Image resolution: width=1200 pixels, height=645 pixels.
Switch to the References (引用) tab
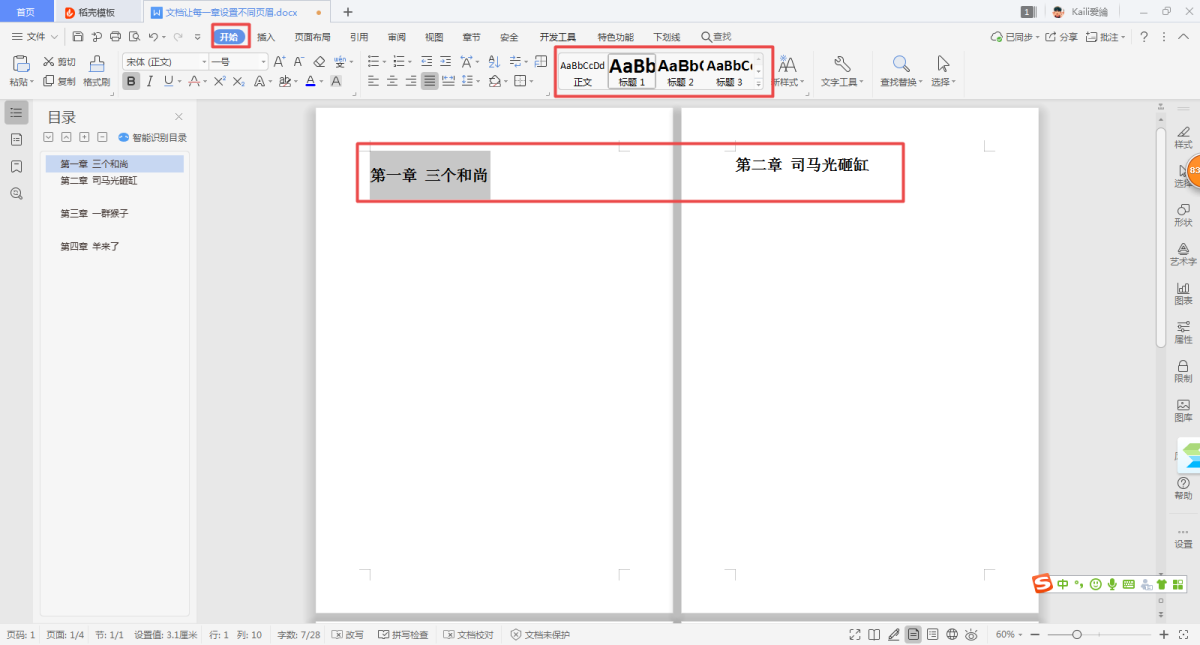pos(359,37)
